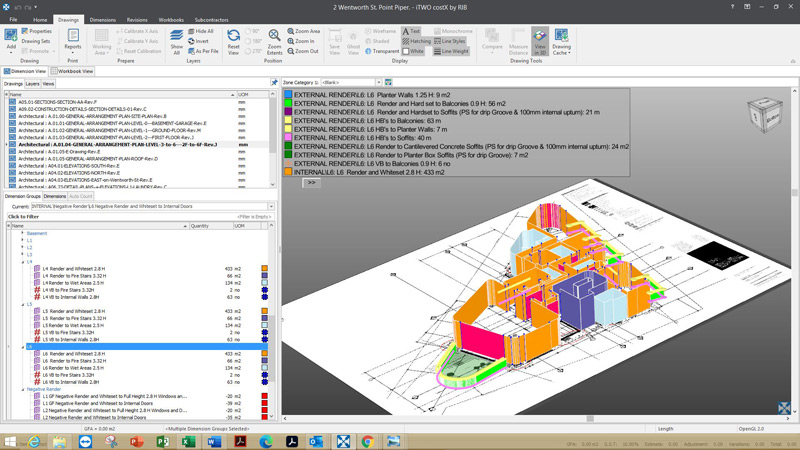Click the Zoom In tool
Image resolution: width=800 pixels, height=450 pixels.
(x=301, y=41)
